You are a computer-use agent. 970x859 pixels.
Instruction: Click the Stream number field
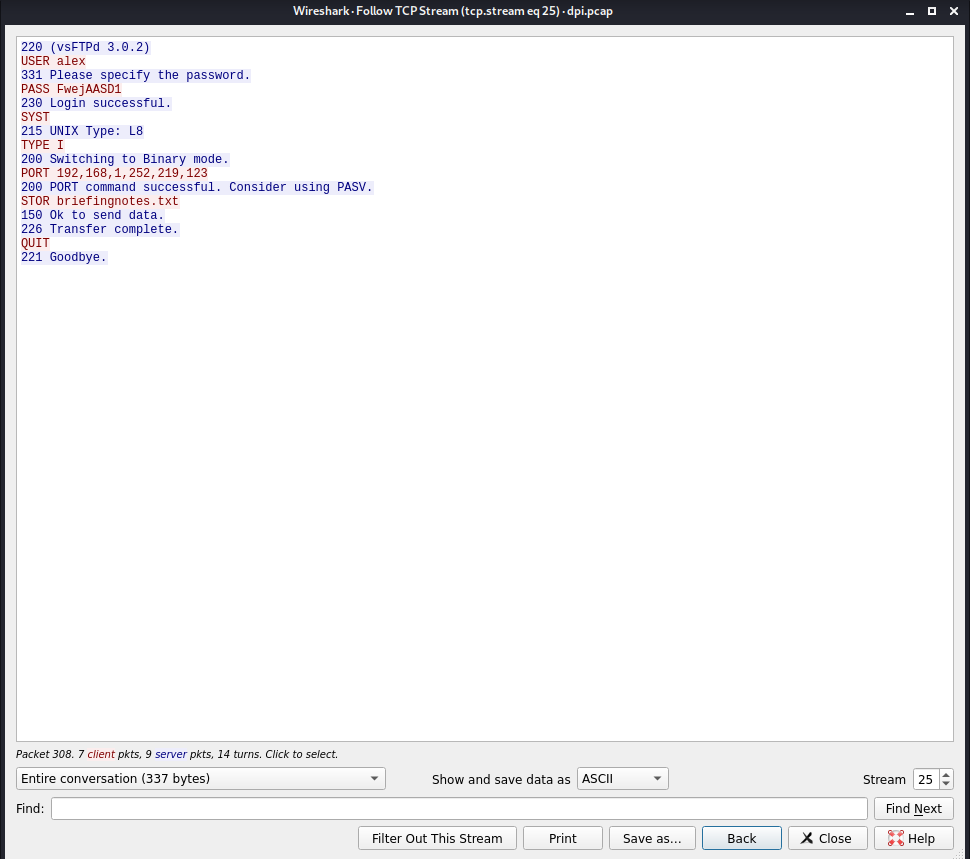[926, 779]
